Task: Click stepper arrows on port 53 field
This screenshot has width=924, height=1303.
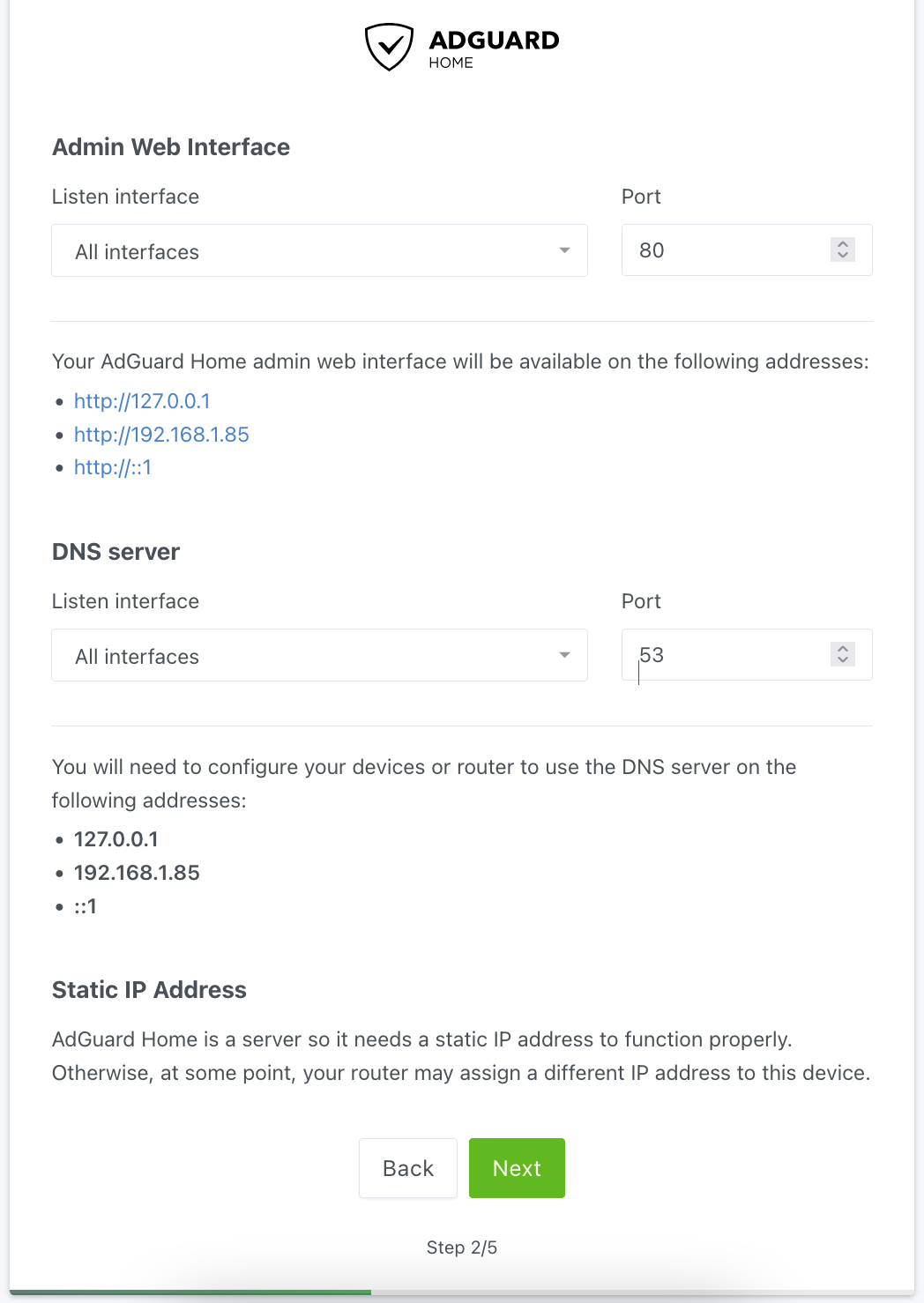Action: pyautogui.click(x=843, y=654)
